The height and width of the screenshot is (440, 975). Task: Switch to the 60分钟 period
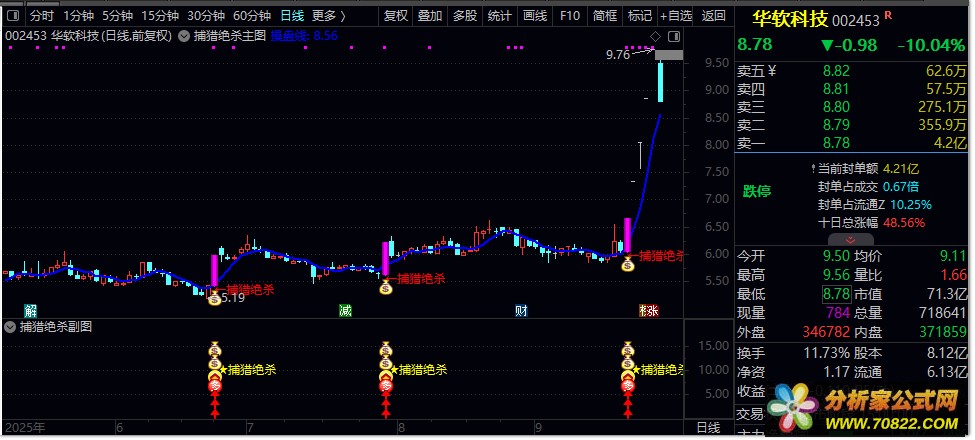(x=252, y=16)
